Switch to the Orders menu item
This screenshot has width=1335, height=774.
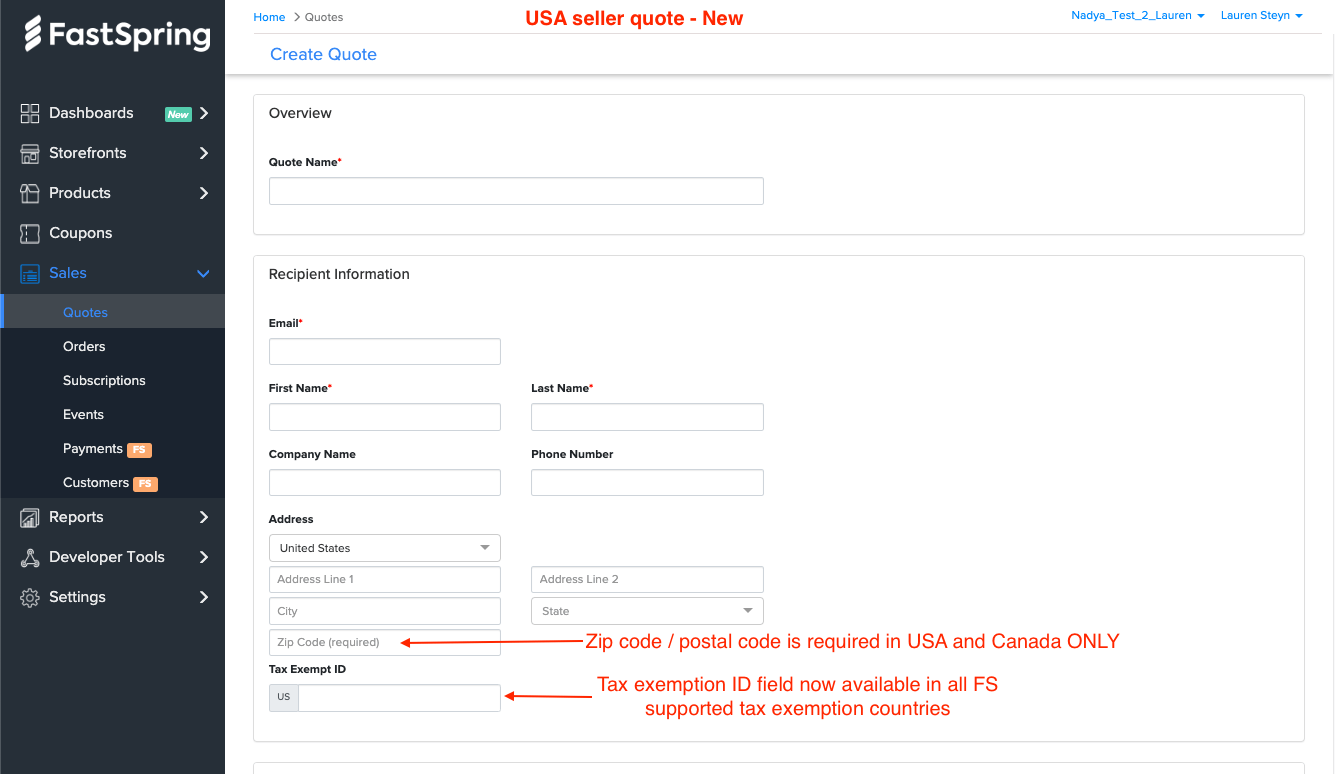[84, 346]
